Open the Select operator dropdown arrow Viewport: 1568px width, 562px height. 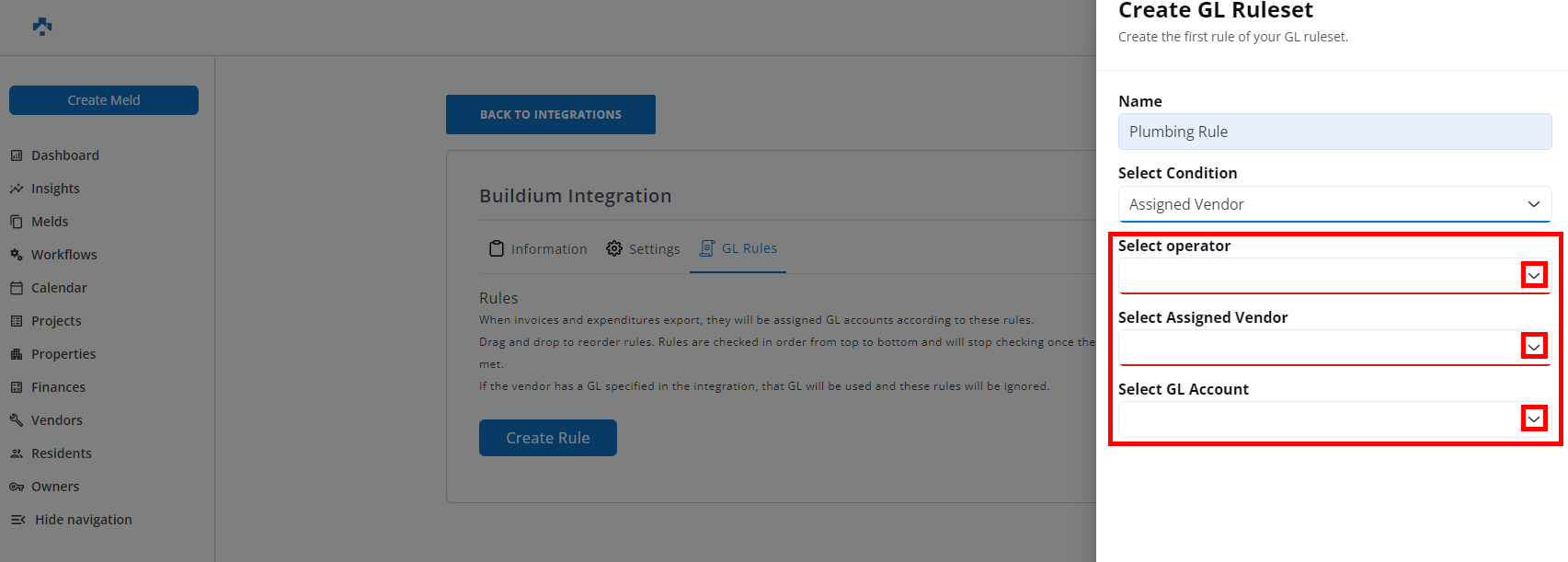point(1533,275)
